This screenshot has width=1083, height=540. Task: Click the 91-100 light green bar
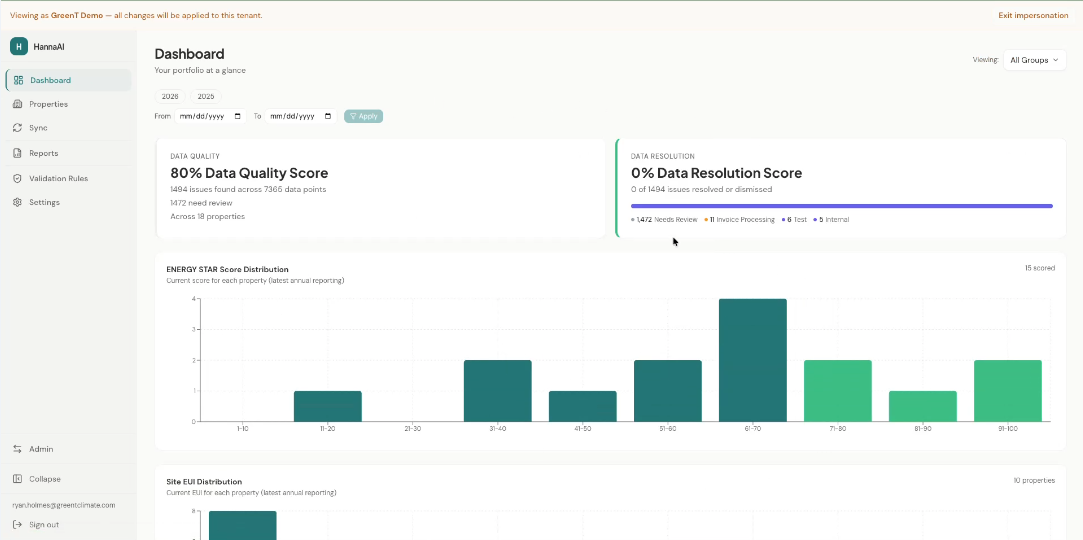click(x=1008, y=391)
